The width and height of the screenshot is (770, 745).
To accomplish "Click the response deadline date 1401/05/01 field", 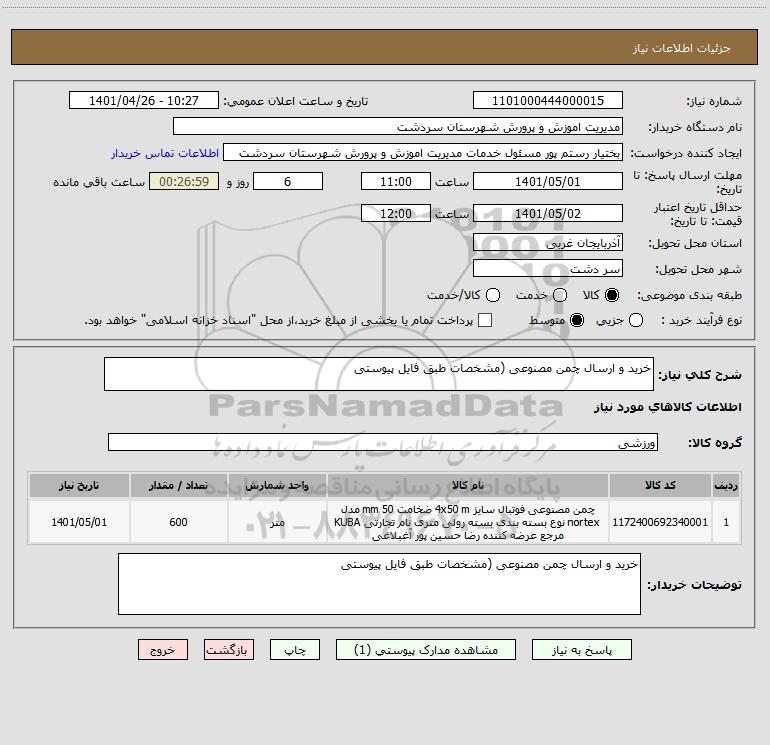I will [548, 181].
